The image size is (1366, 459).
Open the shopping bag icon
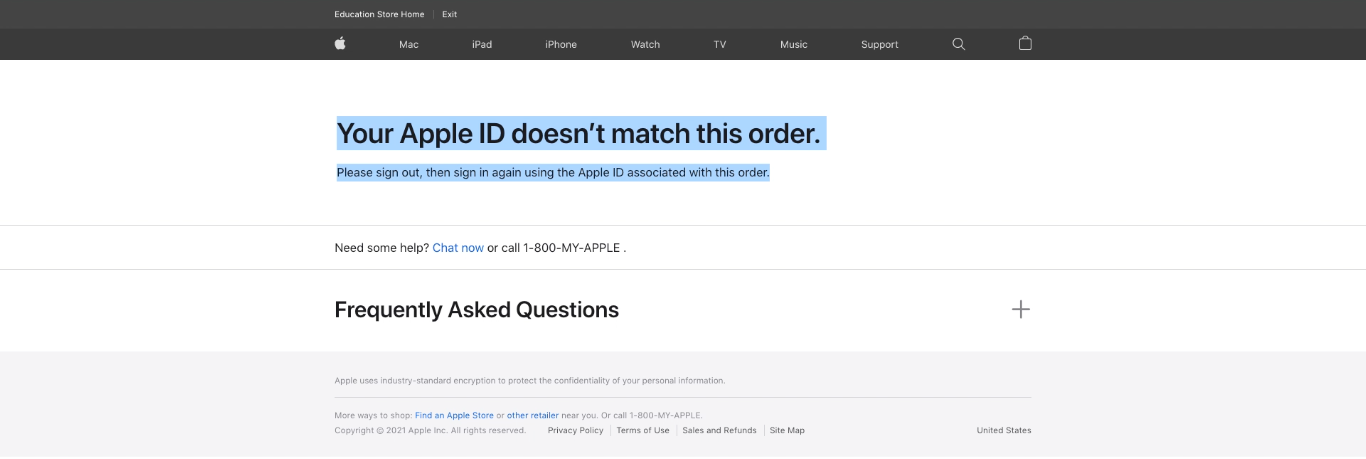pyautogui.click(x=1025, y=44)
